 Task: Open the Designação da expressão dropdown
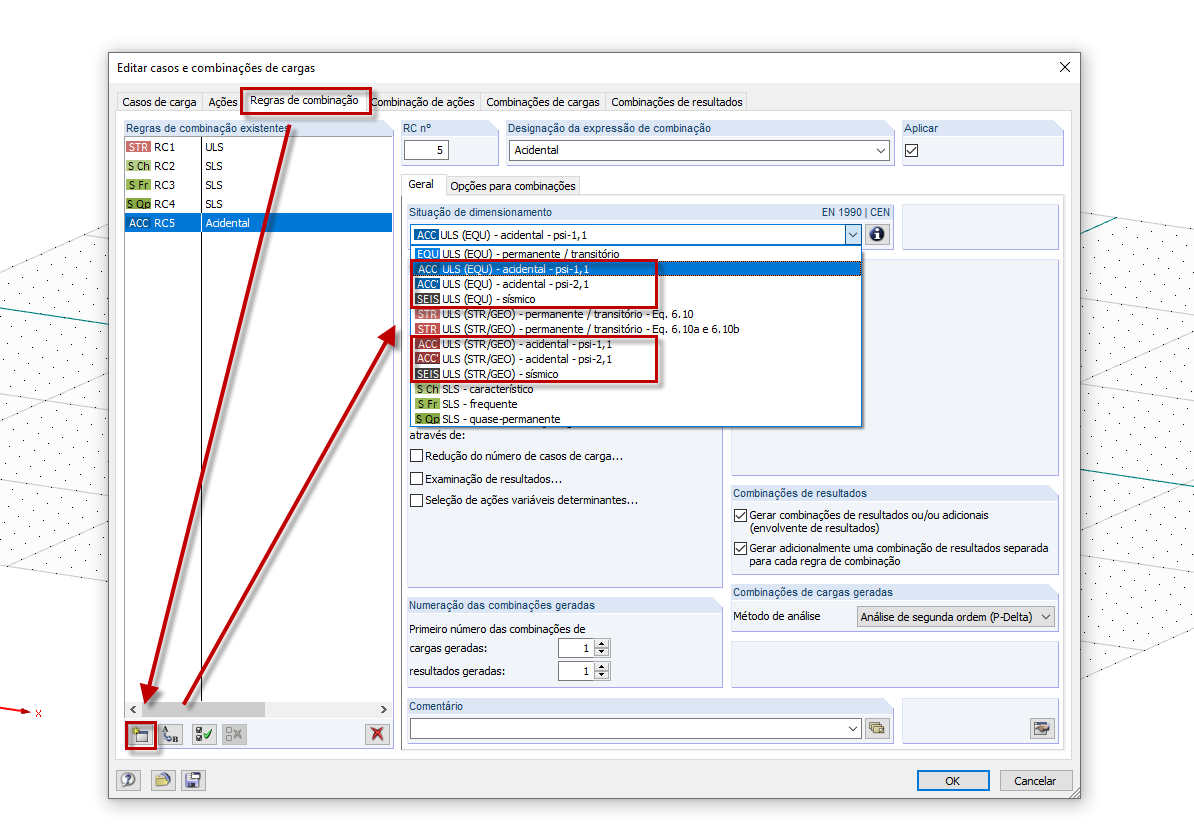[881, 150]
